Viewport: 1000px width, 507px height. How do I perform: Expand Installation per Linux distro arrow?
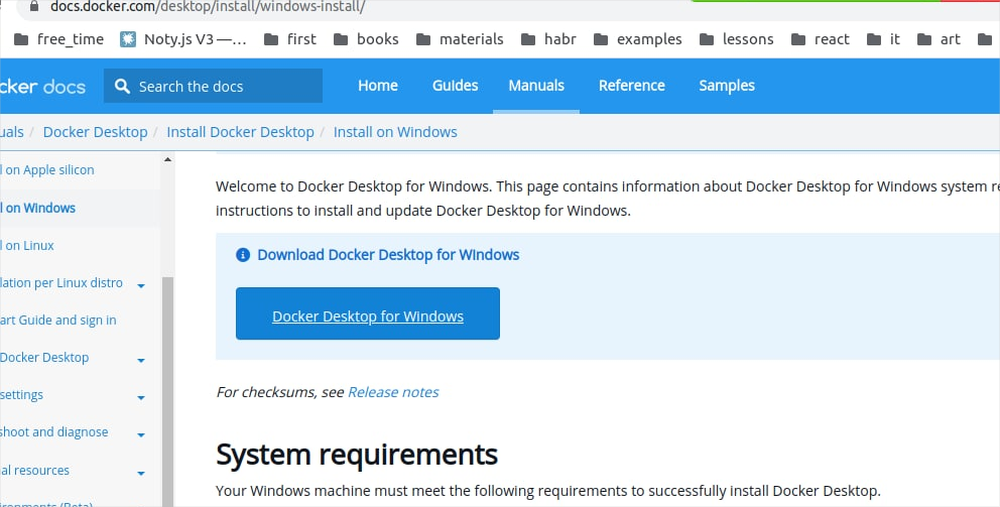(141, 285)
